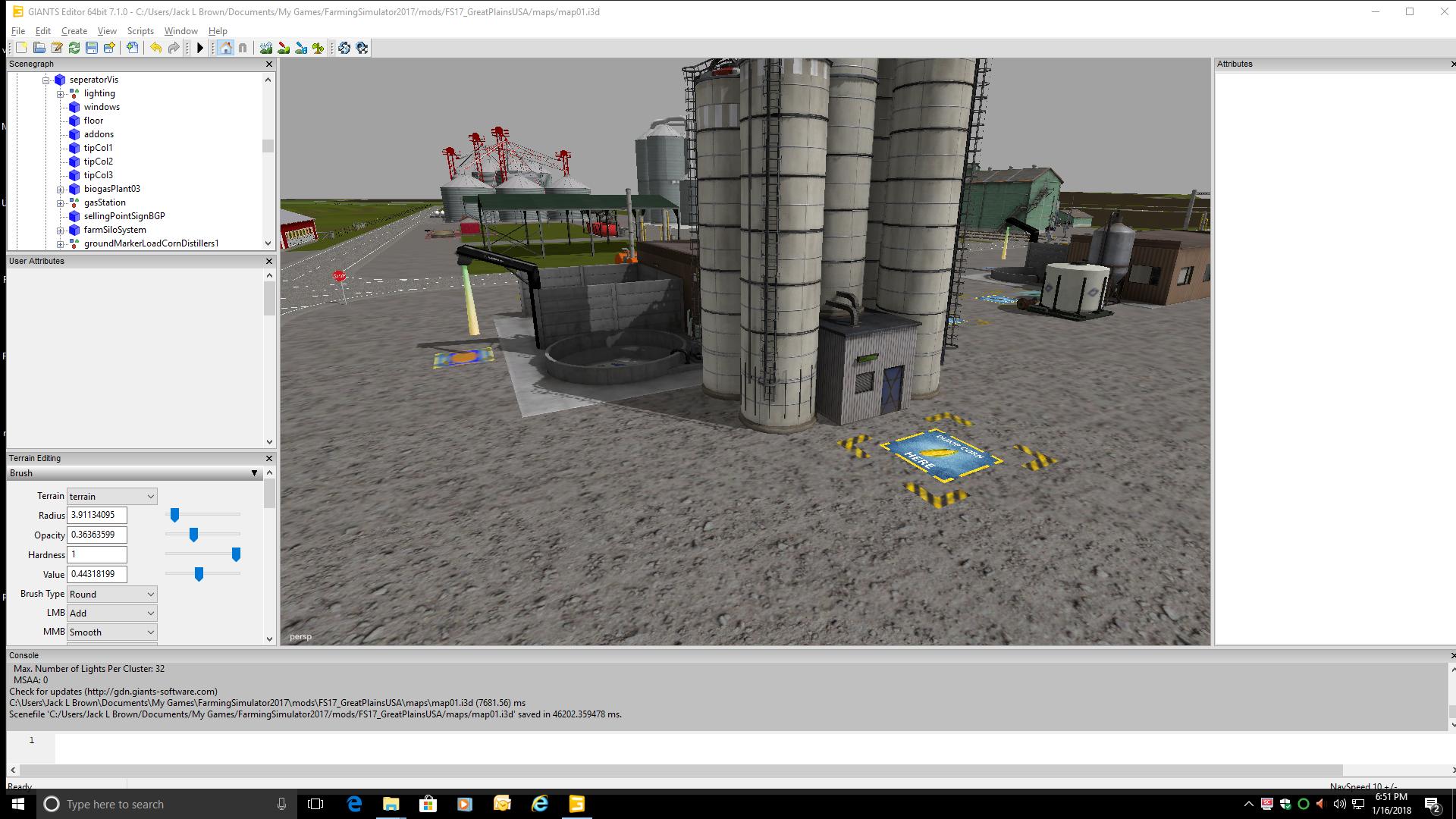This screenshot has height=819, width=1456.
Task: Click the Radius value input field
Action: click(x=97, y=515)
